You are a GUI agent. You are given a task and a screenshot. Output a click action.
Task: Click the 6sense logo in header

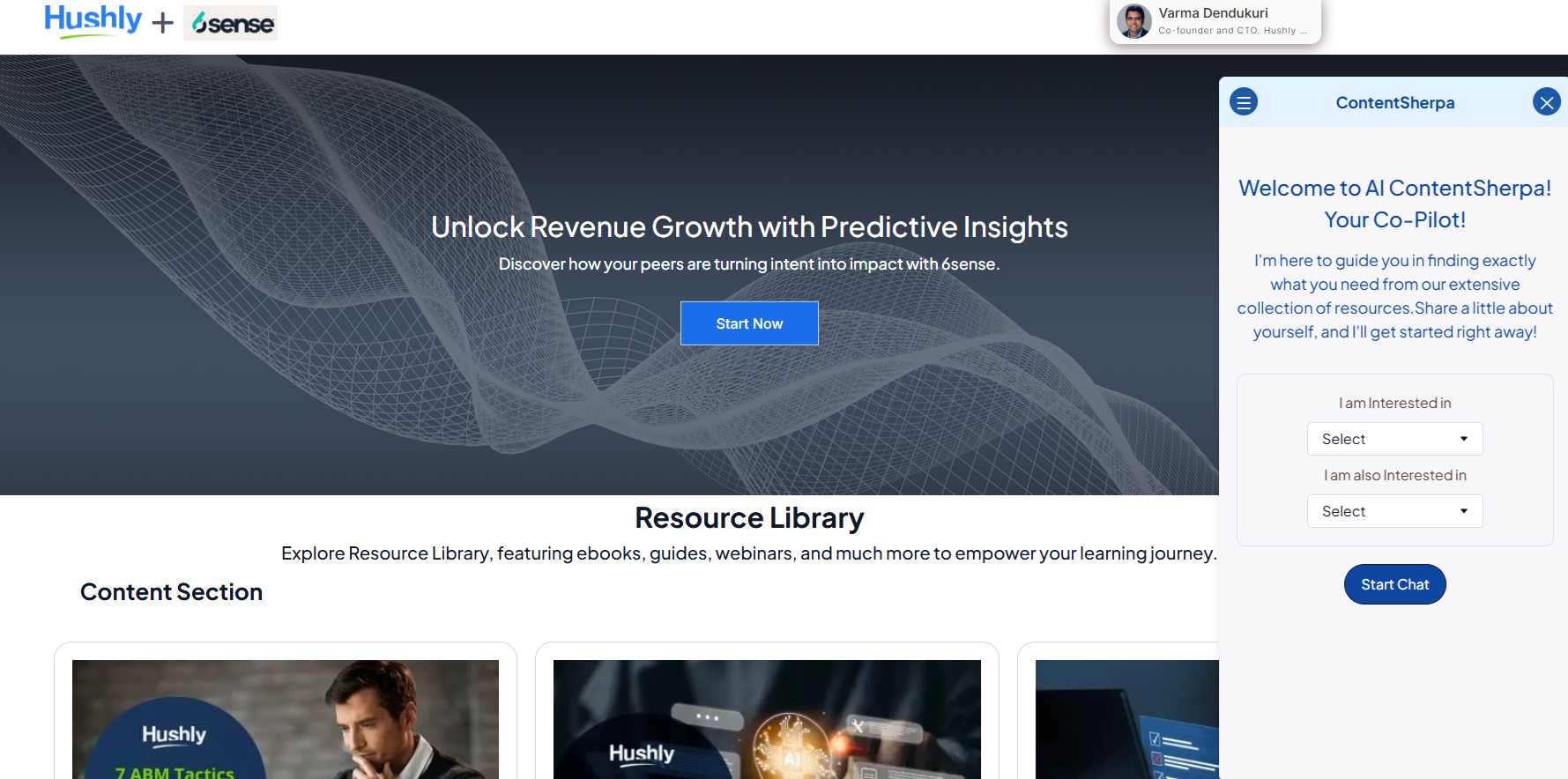coord(231,23)
